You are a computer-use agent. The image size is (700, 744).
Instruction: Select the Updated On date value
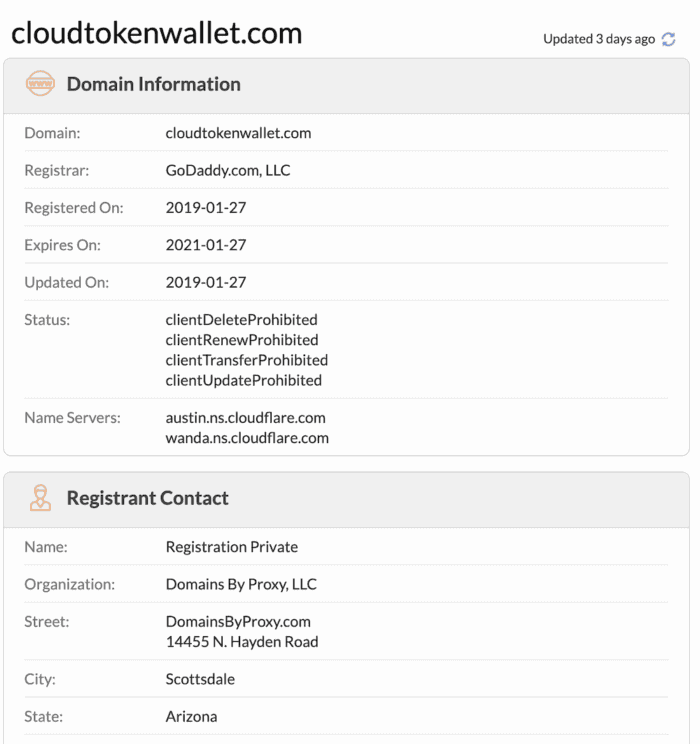205,282
